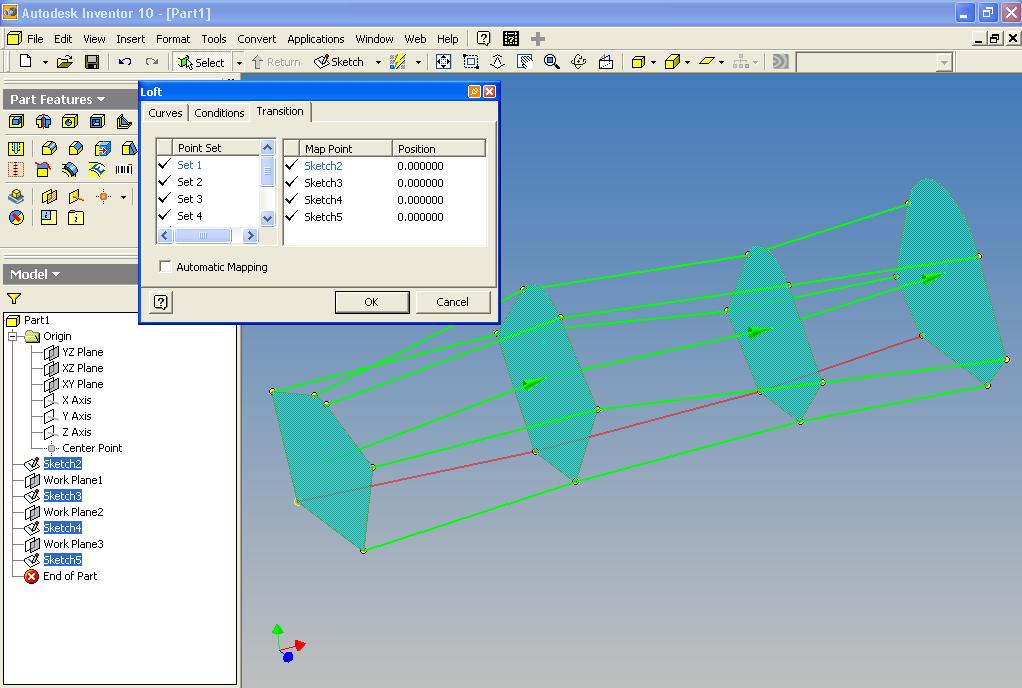Start a new Sketch from the toolbar
1022x688 pixels.
pos(339,62)
